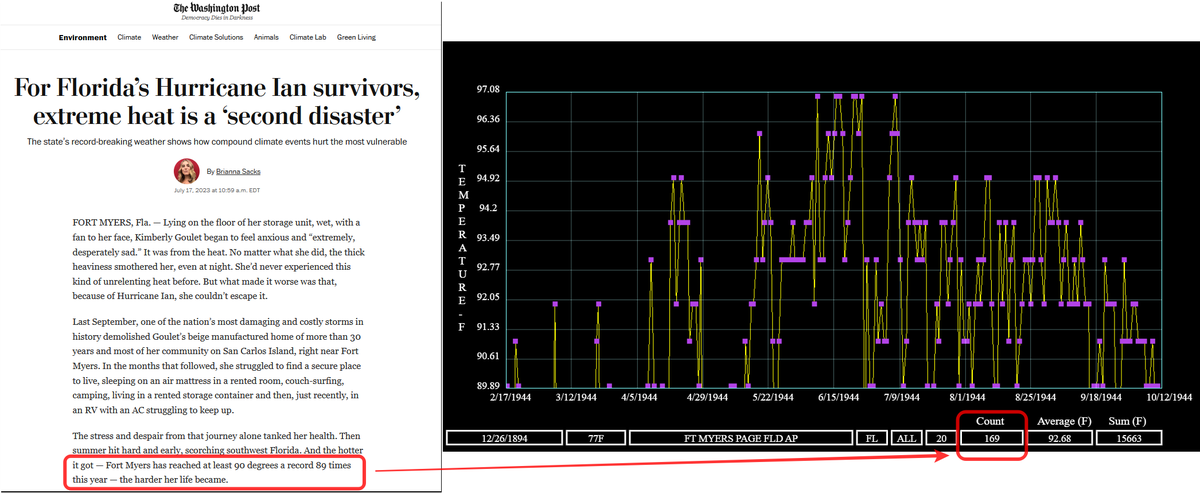Click the Count value 169
This screenshot has width=1200, height=493.
pyautogui.click(x=990, y=438)
